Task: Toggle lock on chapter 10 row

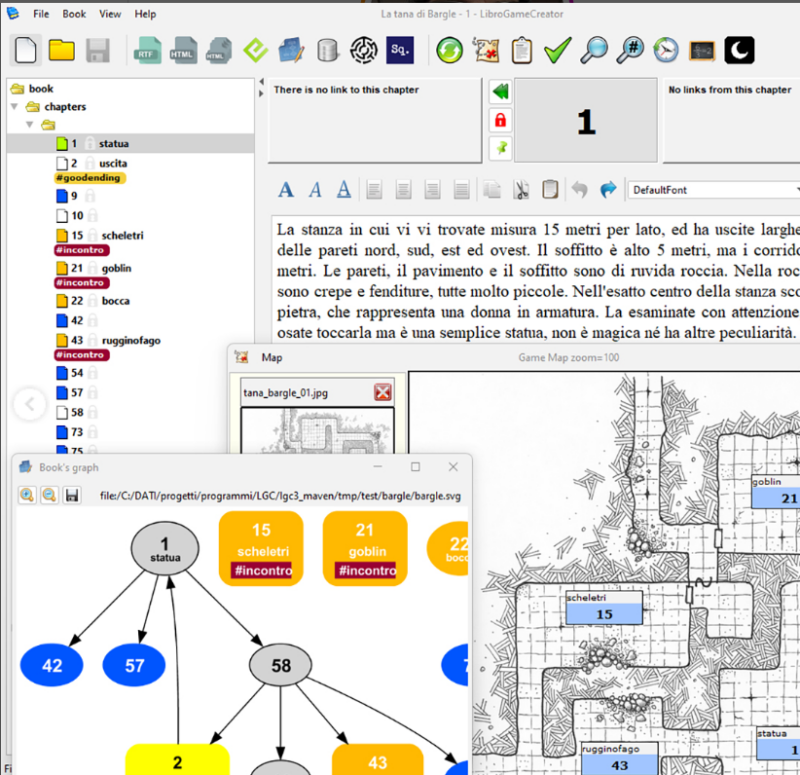Action: (93, 216)
